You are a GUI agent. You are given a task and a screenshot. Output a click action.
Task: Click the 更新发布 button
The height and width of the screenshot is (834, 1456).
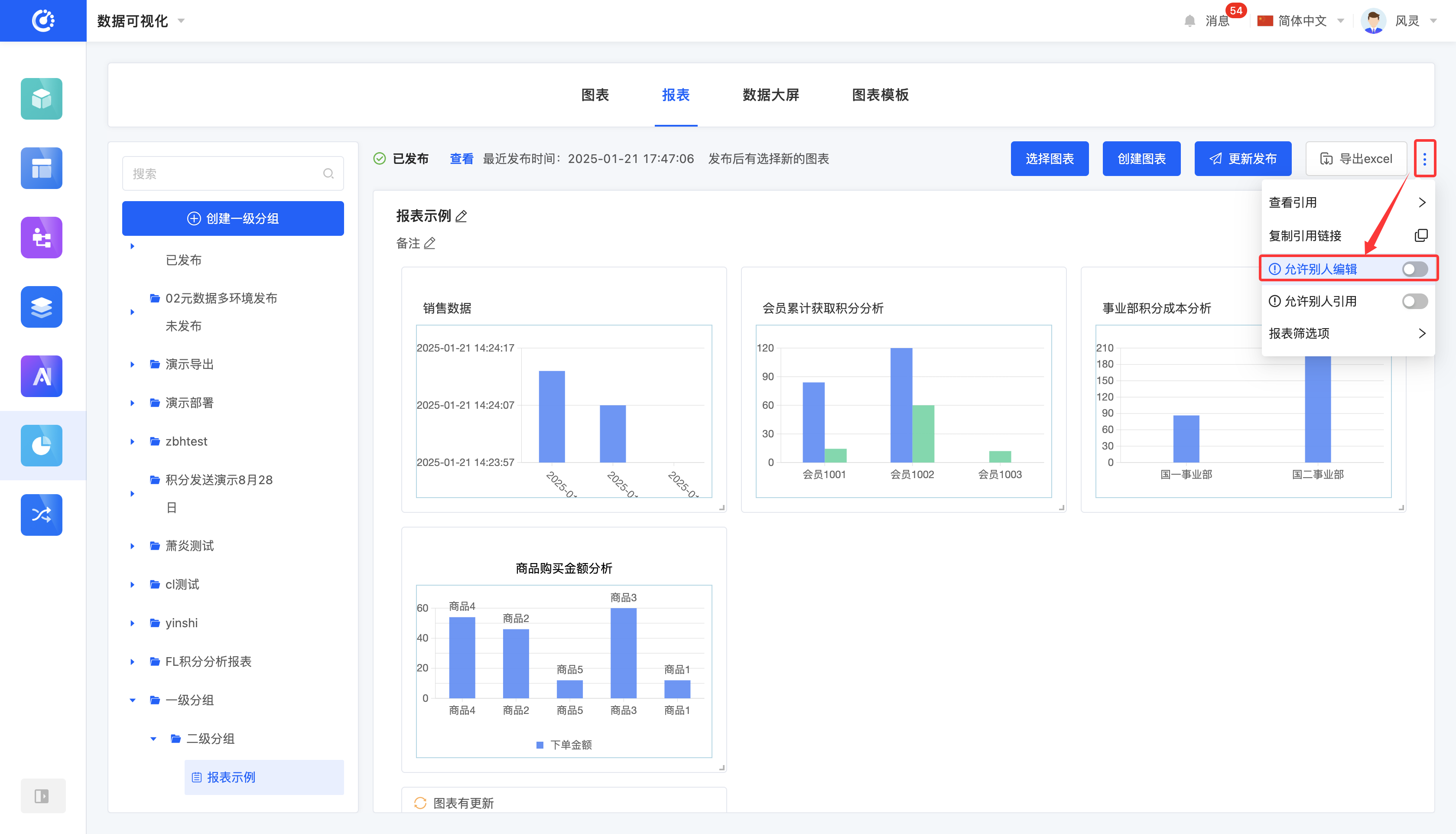pos(1242,159)
